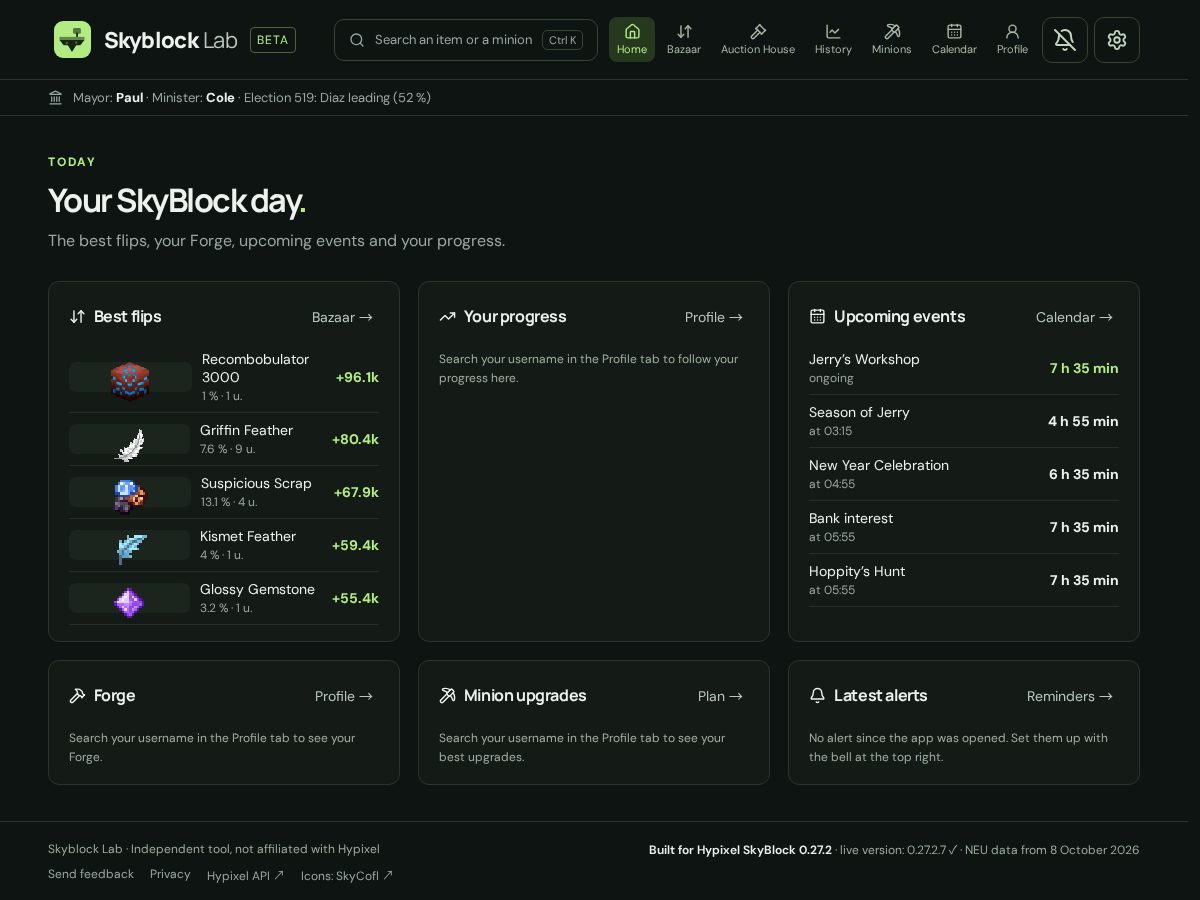Follow the Calendar link in Upcoming events
Screen dimensions: 1200x900
pyautogui.click(x=1075, y=317)
